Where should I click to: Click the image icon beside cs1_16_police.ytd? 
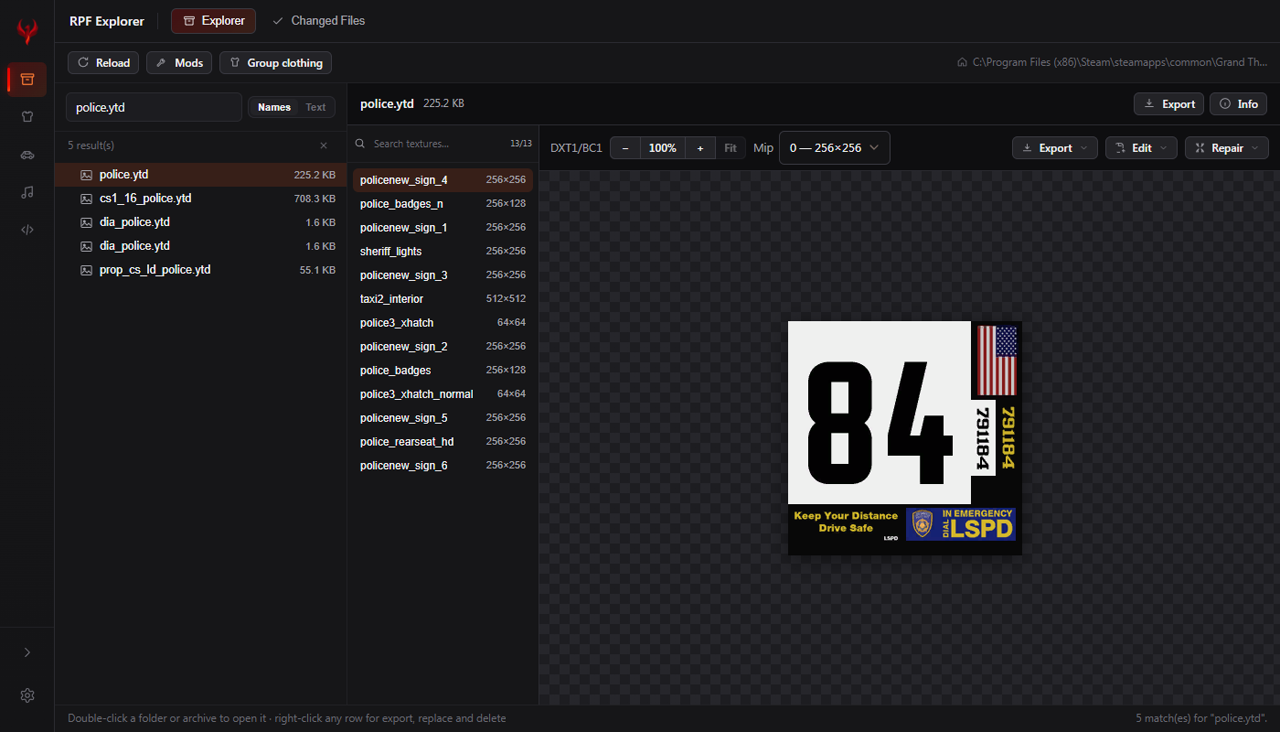click(x=87, y=199)
